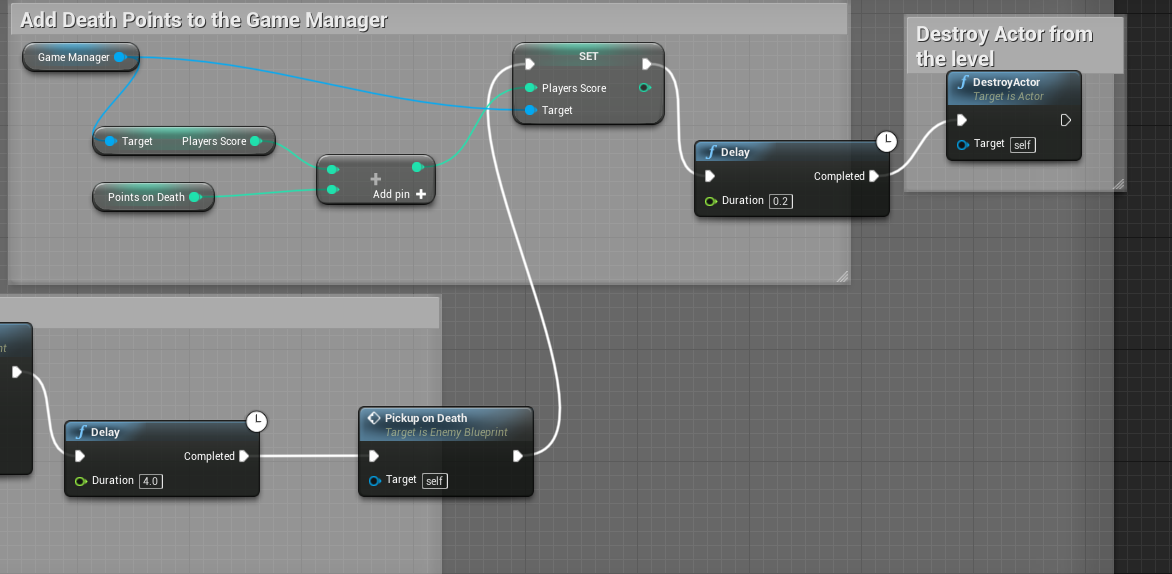Click the DestroyActor node title

pos(1006,82)
